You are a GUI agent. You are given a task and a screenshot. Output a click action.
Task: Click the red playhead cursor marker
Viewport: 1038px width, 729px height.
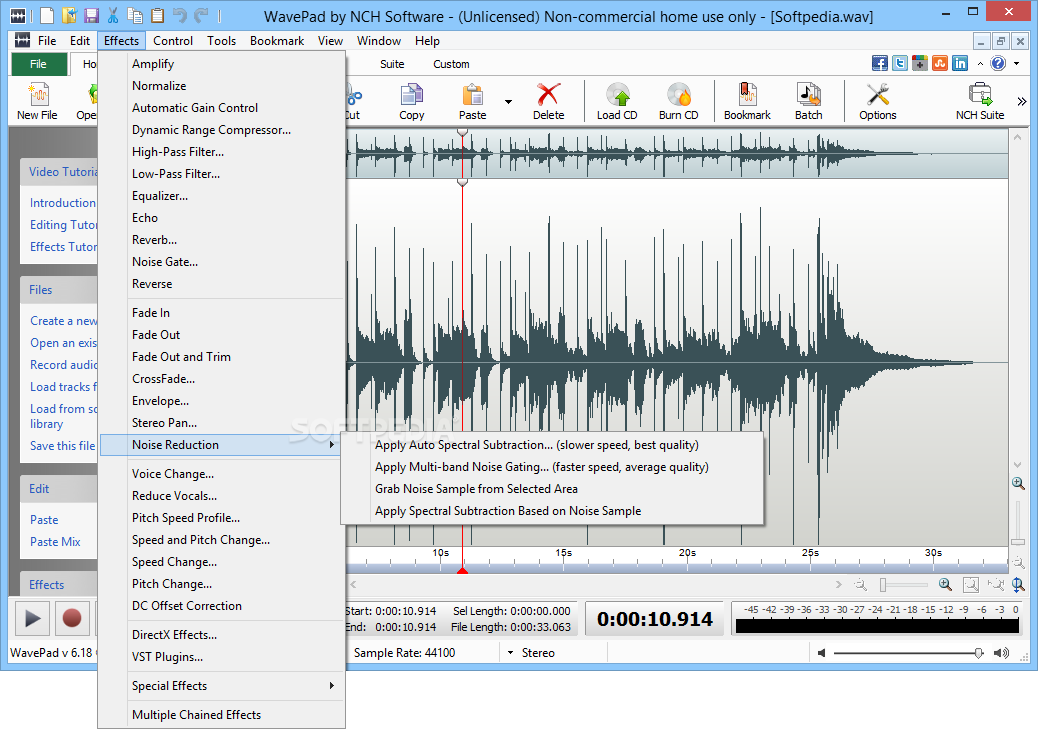point(462,570)
